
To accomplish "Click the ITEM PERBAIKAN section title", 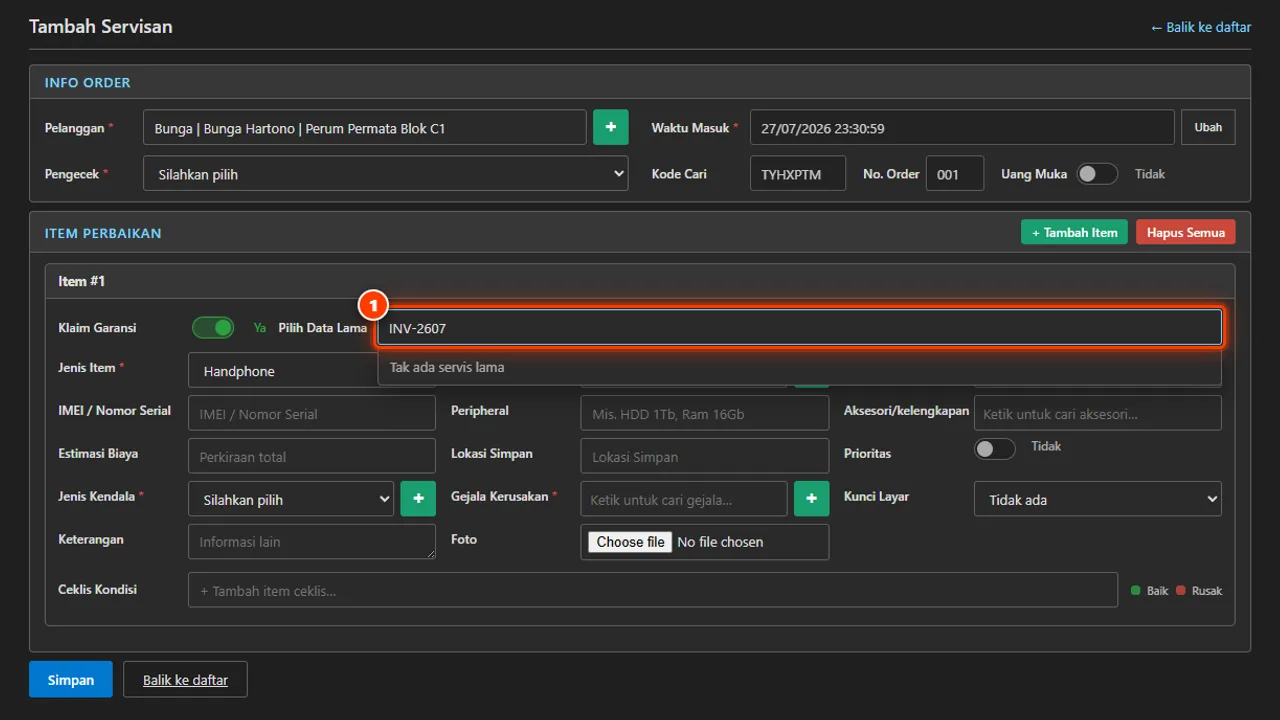I will [103, 233].
